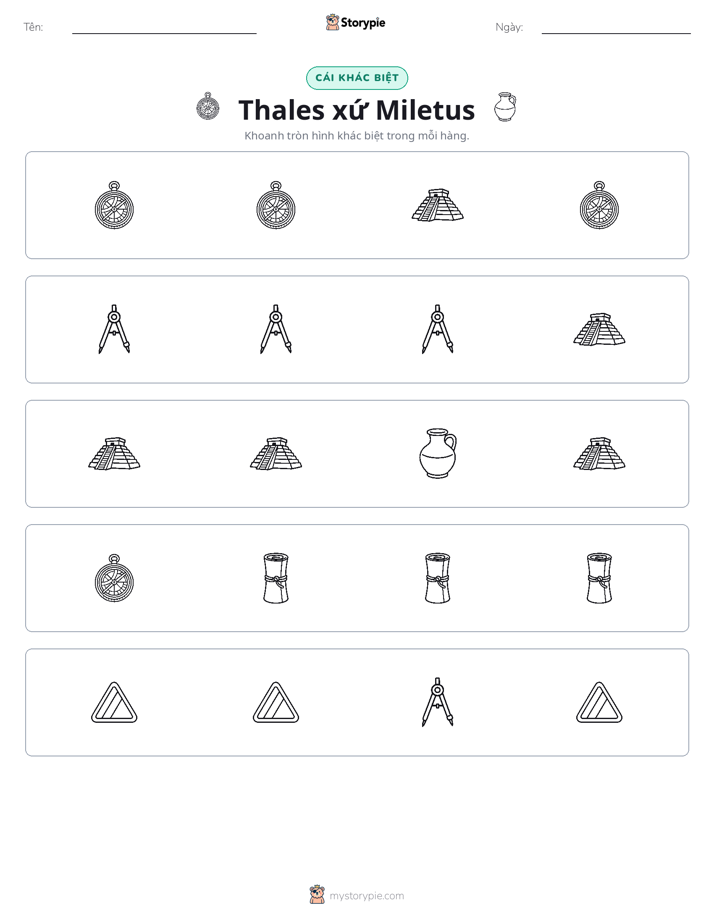Click the first drawing compass in row two
The image size is (714, 924).
click(114, 329)
